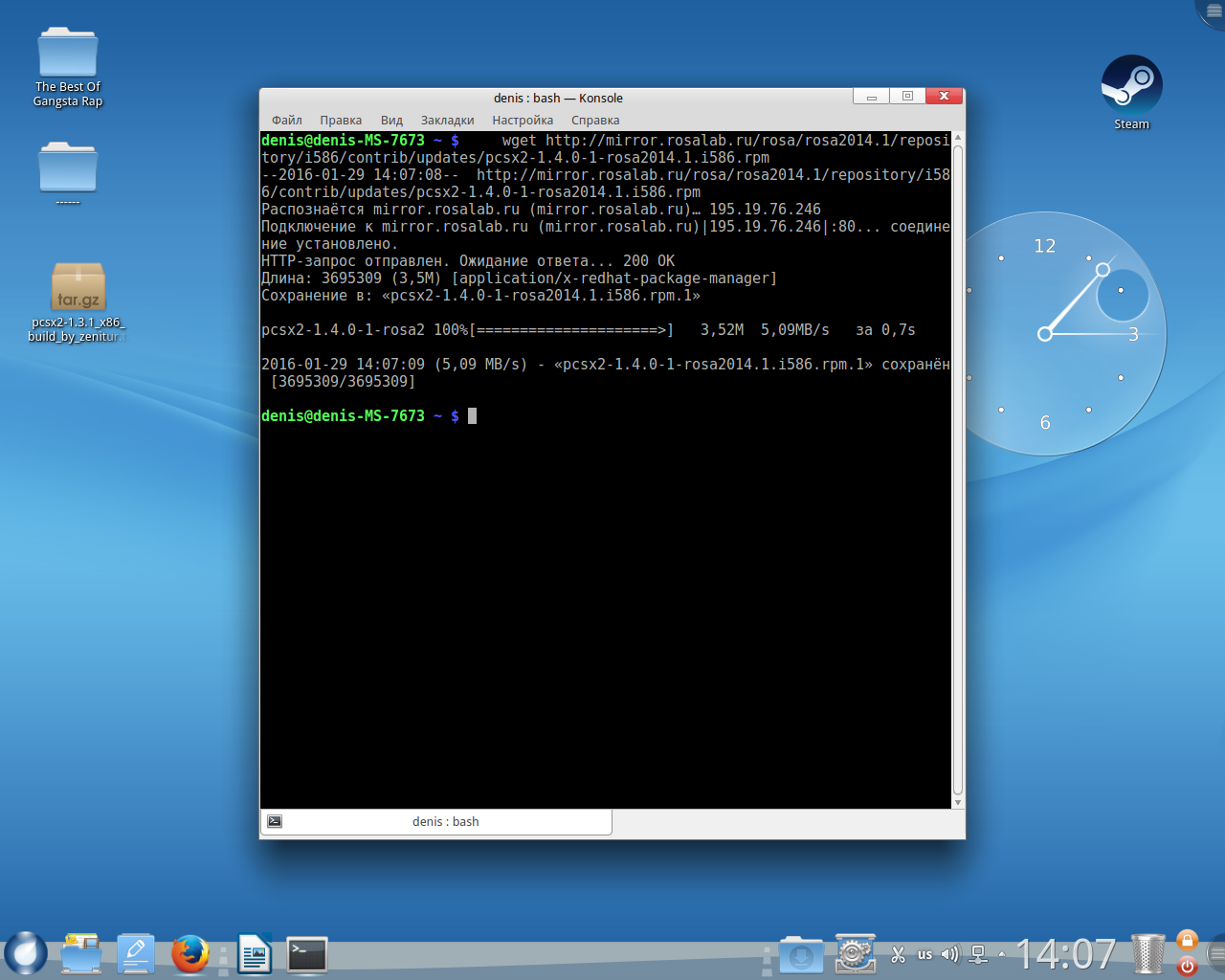Open the trash bin in the panel
This screenshot has height=980, width=1225.
pyautogui.click(x=1147, y=954)
